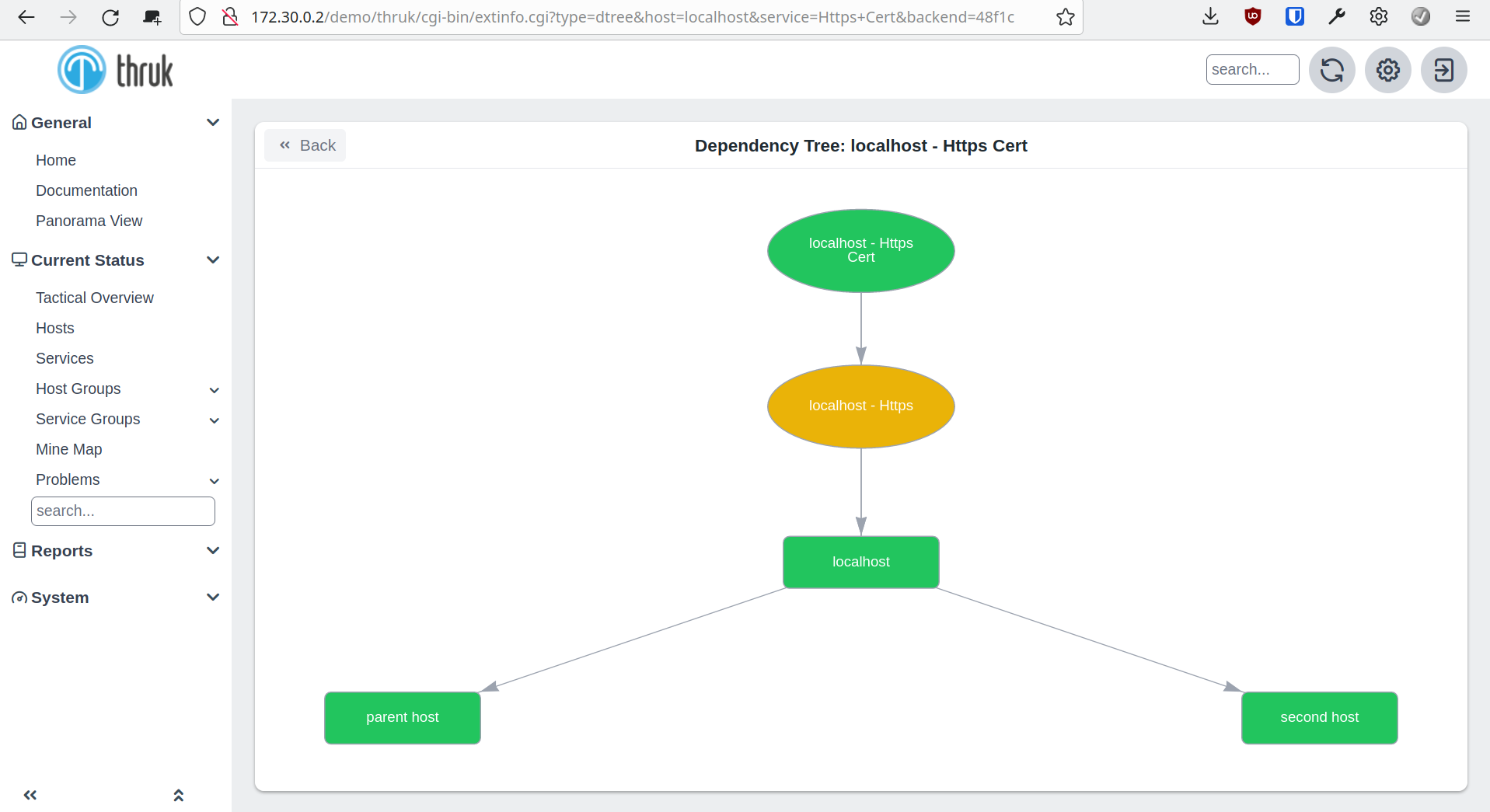1490x812 pixels.
Task: Click the General section heading
Action: point(61,123)
